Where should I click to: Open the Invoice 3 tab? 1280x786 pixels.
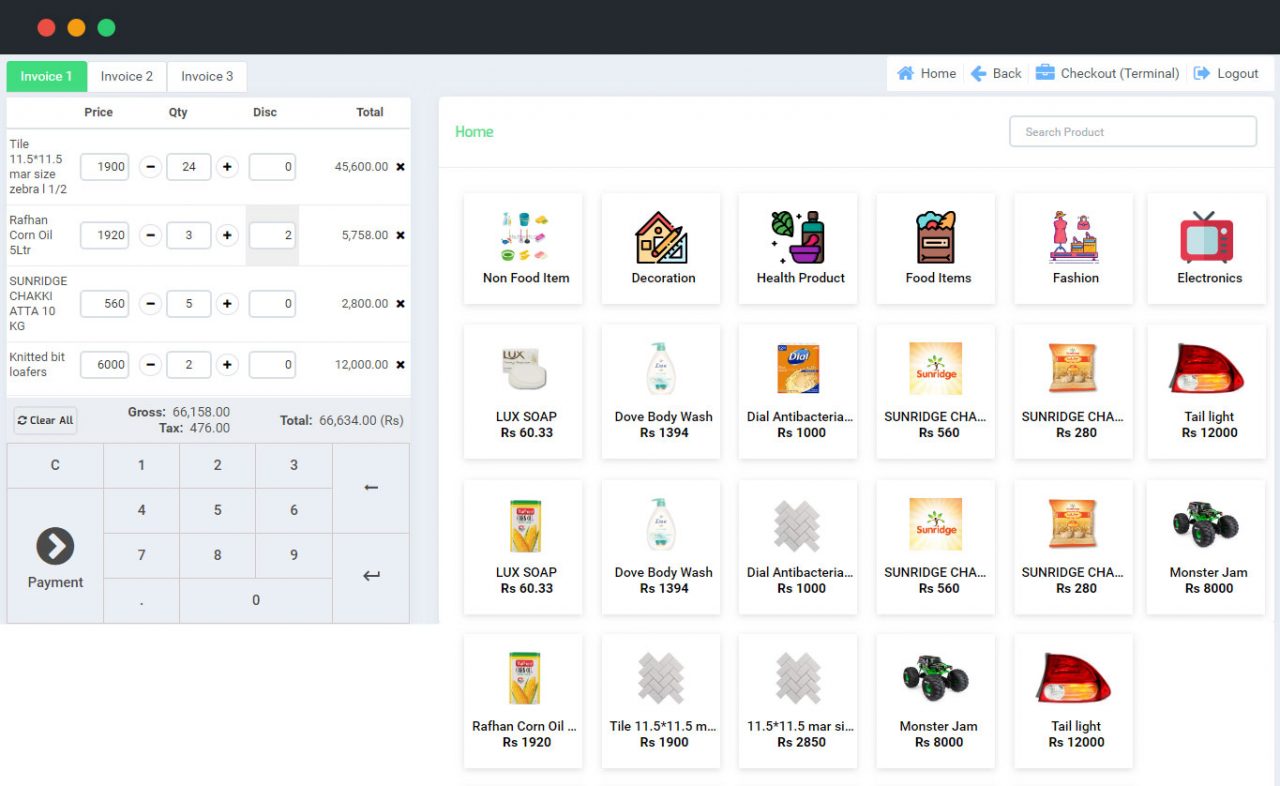click(x=206, y=76)
